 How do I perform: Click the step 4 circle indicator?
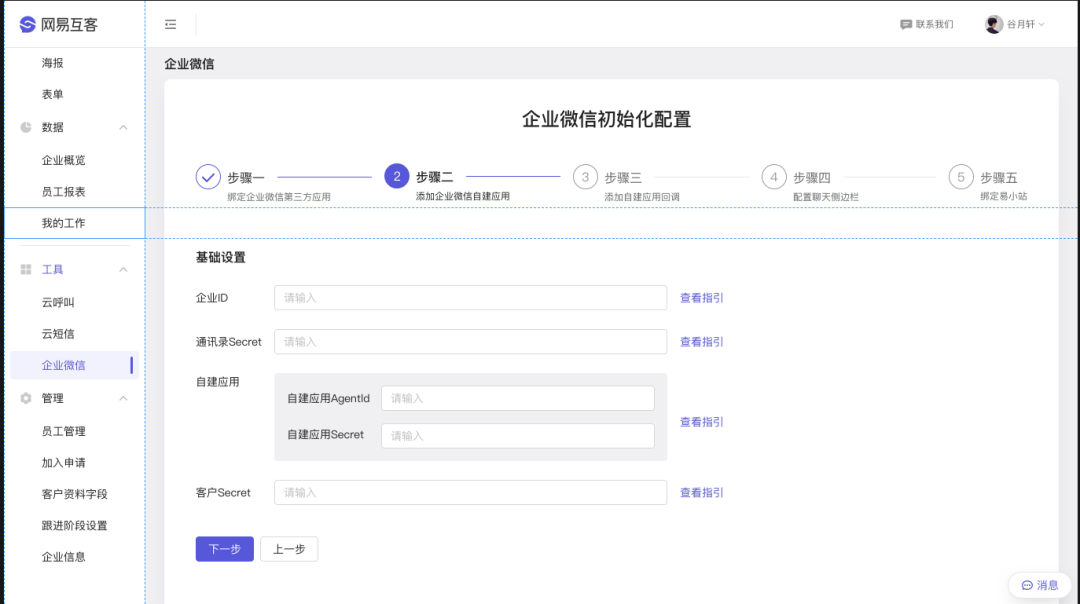[774, 177]
